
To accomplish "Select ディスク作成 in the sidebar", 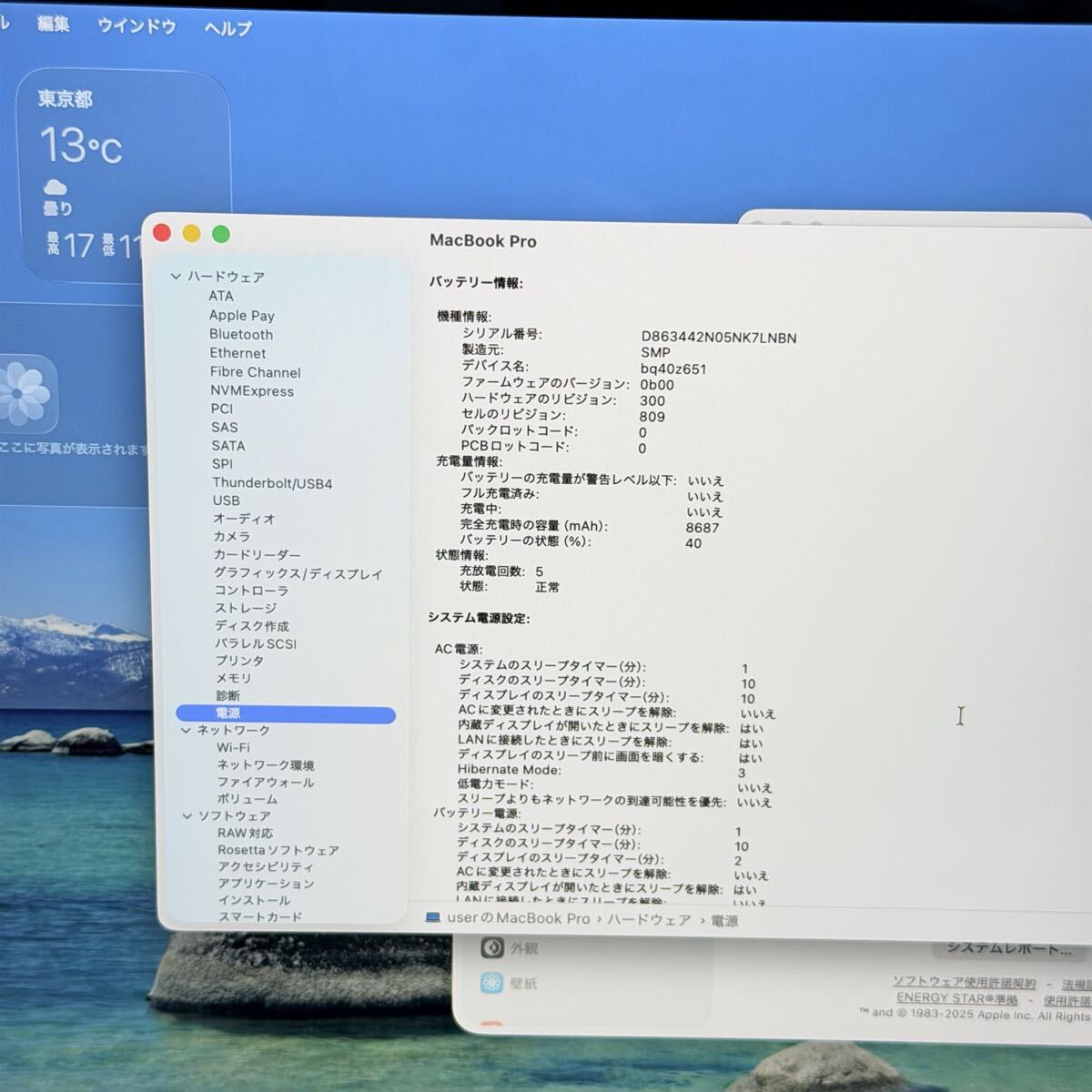I will [252, 626].
